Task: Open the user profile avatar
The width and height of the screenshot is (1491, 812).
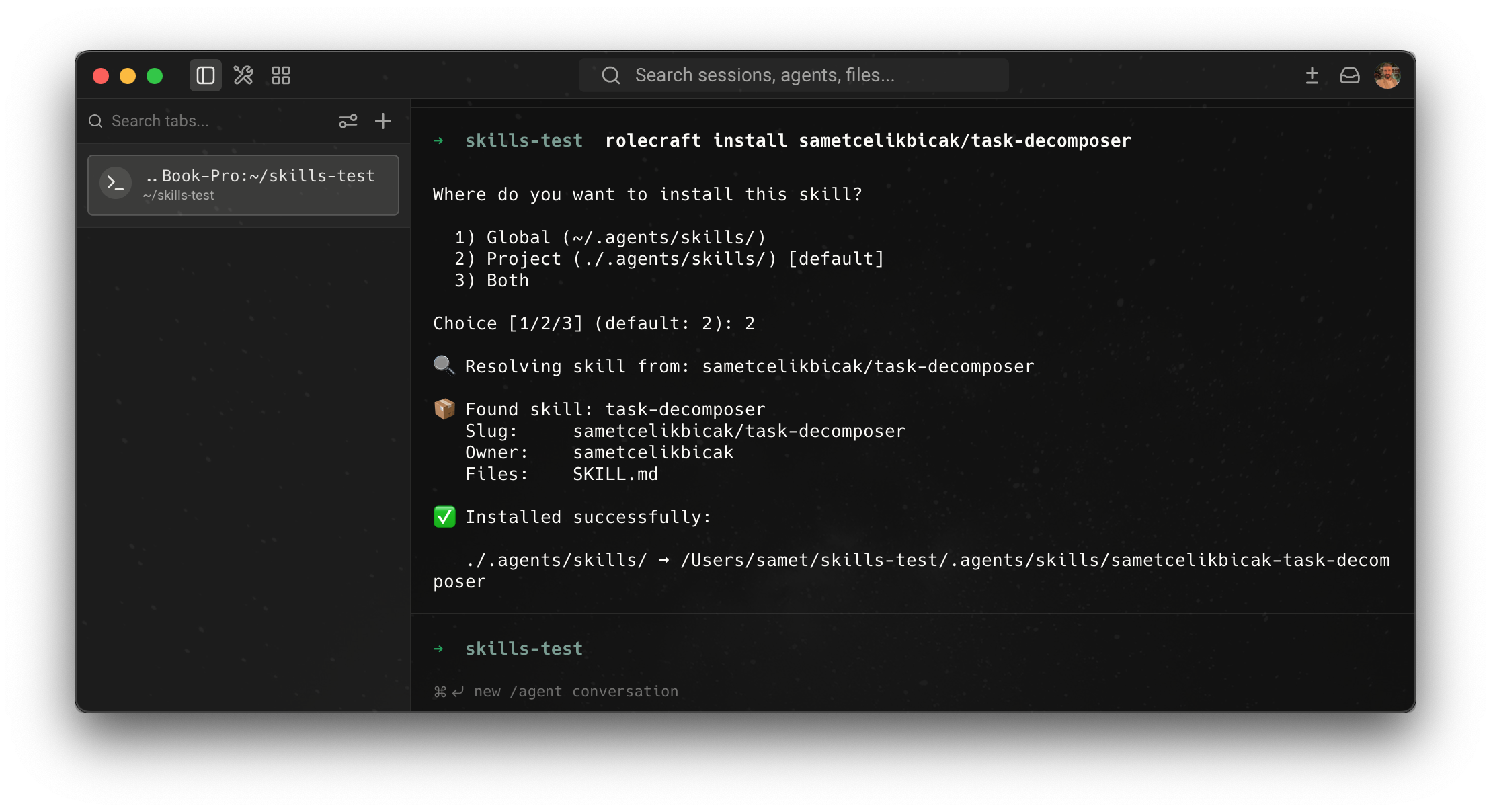Action: coord(1387,75)
